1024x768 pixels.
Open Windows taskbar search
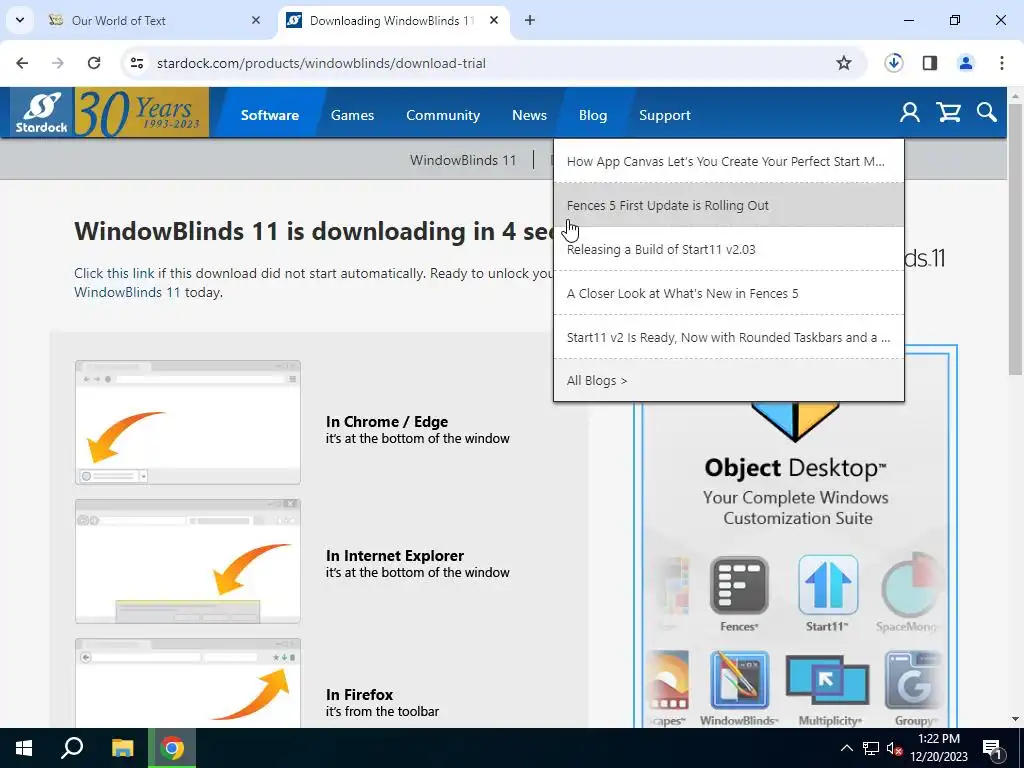point(72,748)
